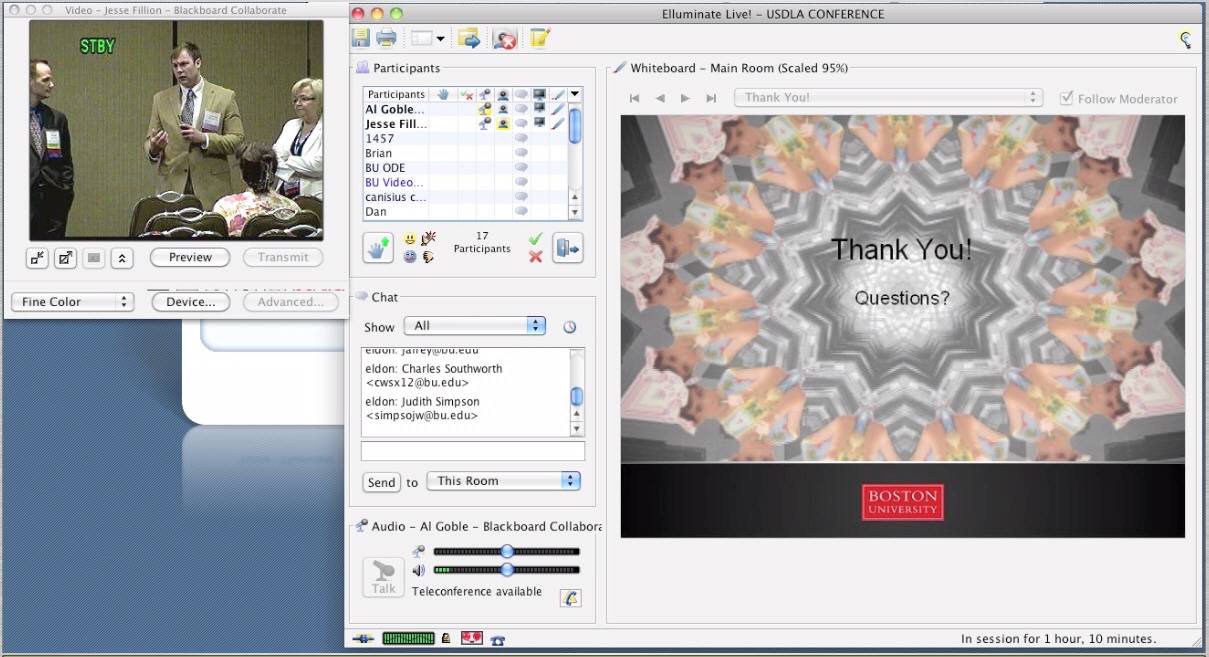Image resolution: width=1209 pixels, height=657 pixels.
Task: Select BU ODE in the participants list
Action: 386,168
